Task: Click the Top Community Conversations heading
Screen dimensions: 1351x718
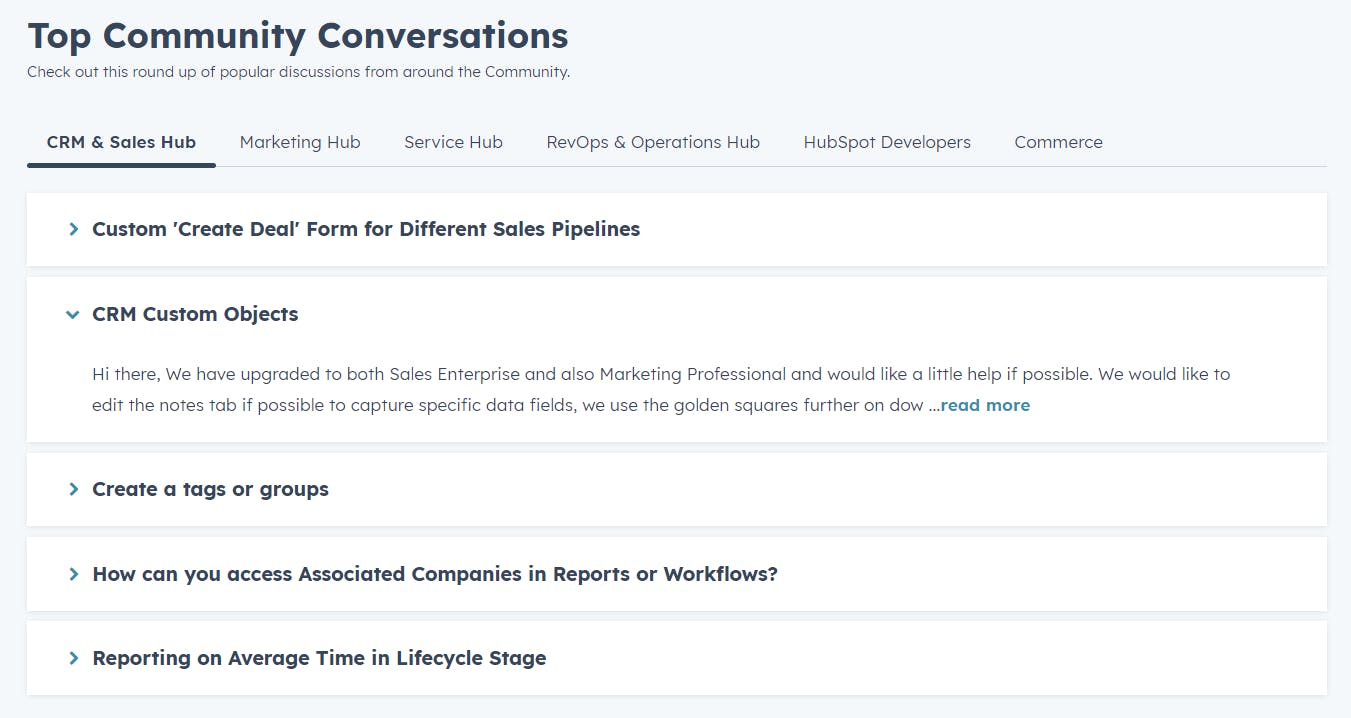Action: pyautogui.click(x=298, y=36)
